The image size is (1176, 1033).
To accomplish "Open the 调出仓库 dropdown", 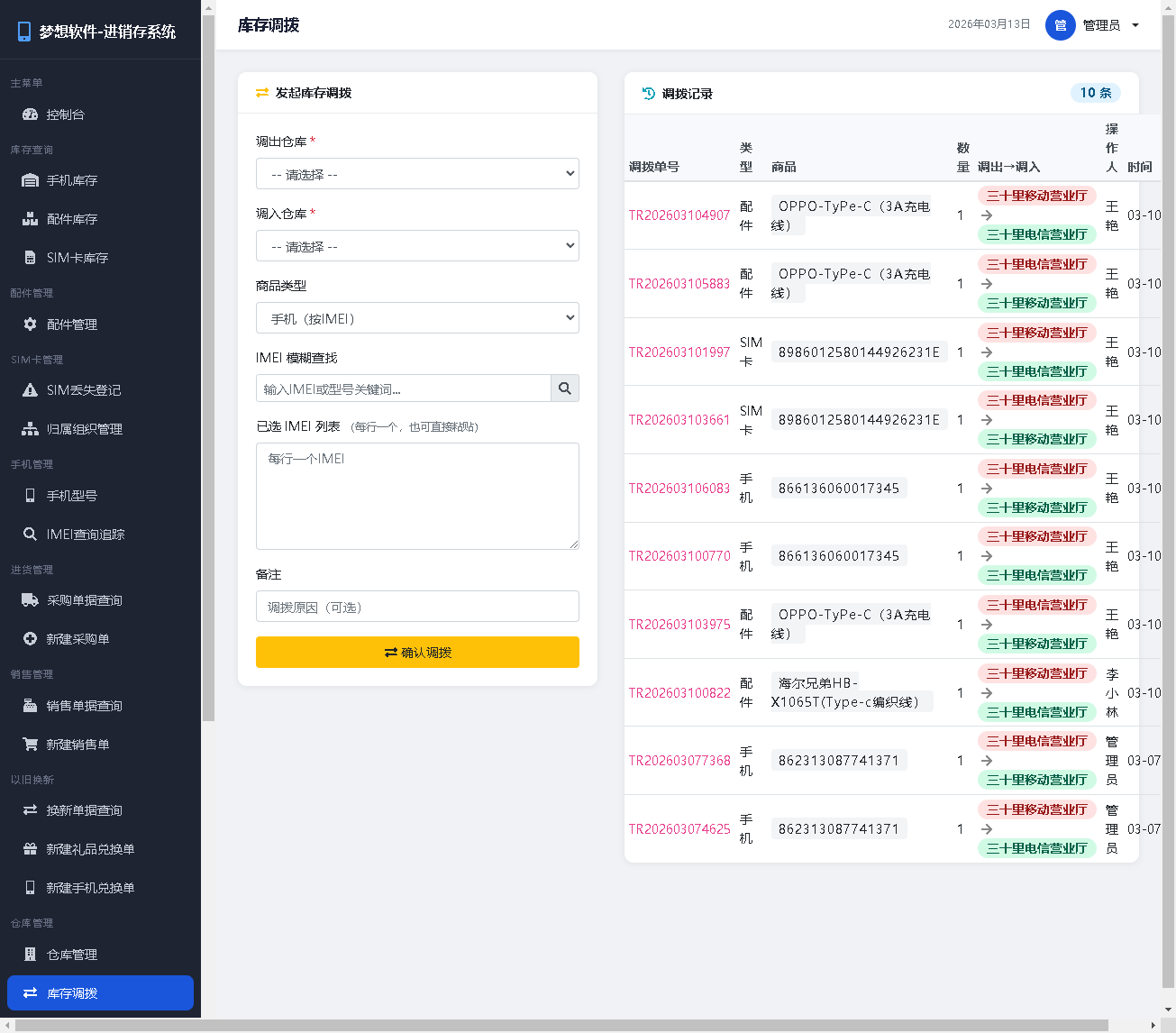I will click(x=417, y=174).
